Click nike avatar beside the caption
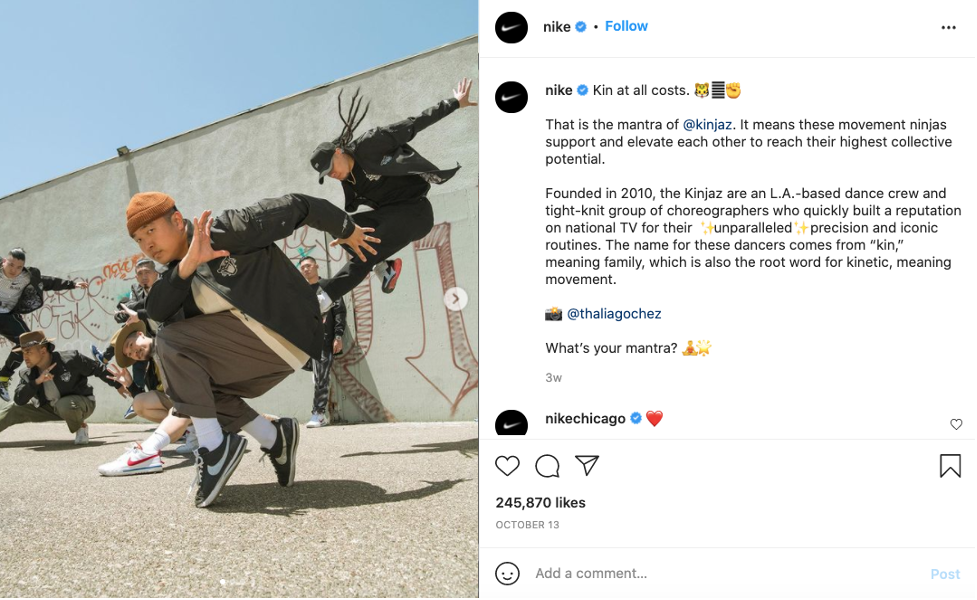977x600 pixels. click(x=512, y=97)
